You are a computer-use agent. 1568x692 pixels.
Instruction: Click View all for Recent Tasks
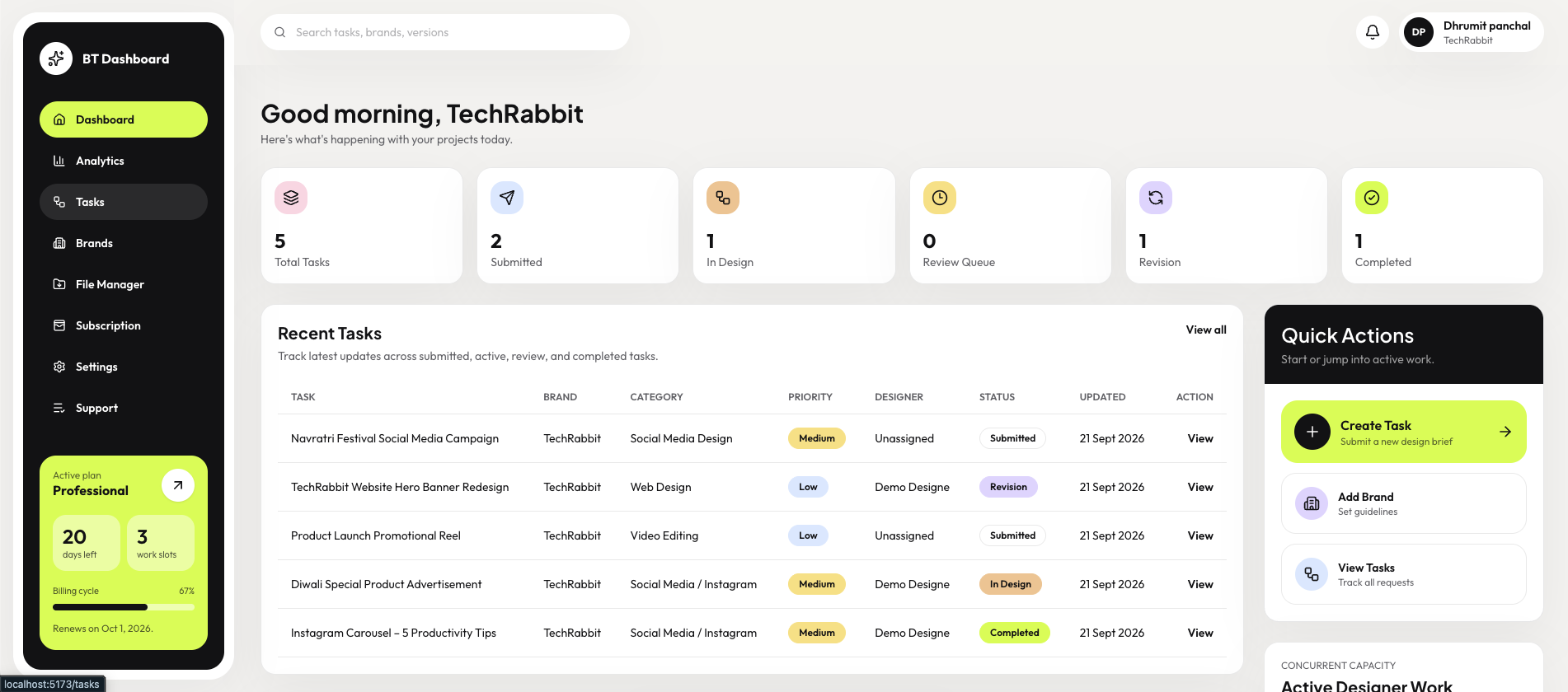1206,330
